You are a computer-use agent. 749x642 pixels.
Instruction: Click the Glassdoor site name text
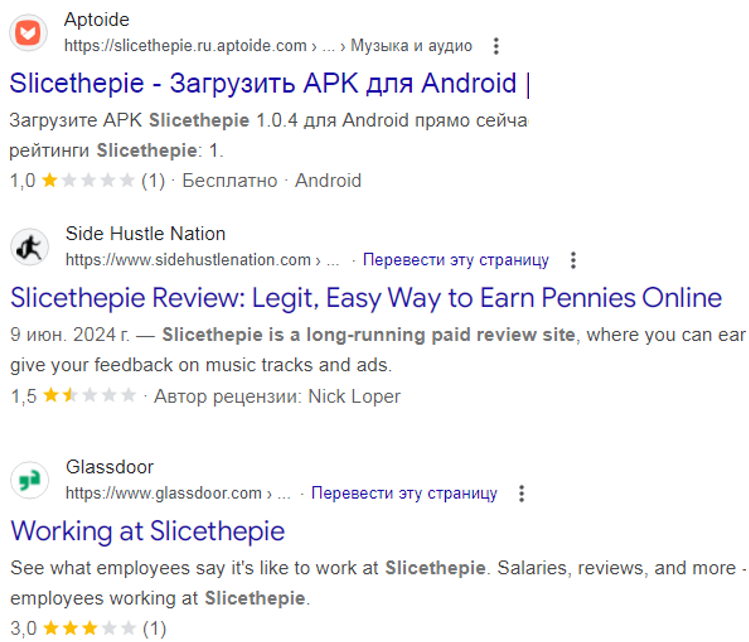[109, 467]
